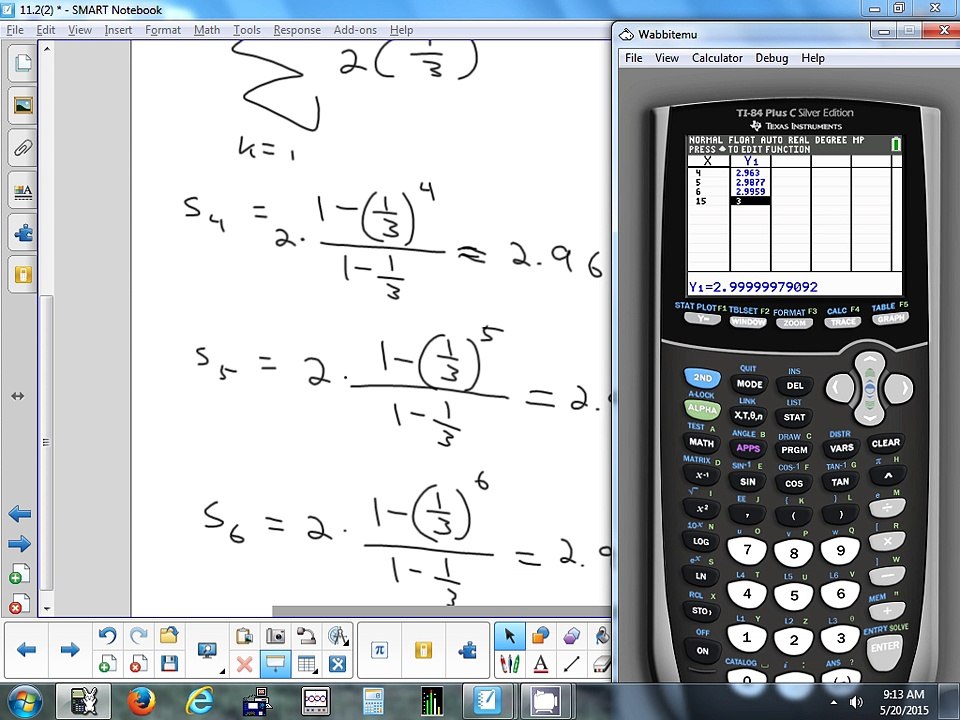The width and height of the screenshot is (960, 720).
Task: Open the Add-ons puzzle piece tab in sidebar
Action: pos(23,233)
